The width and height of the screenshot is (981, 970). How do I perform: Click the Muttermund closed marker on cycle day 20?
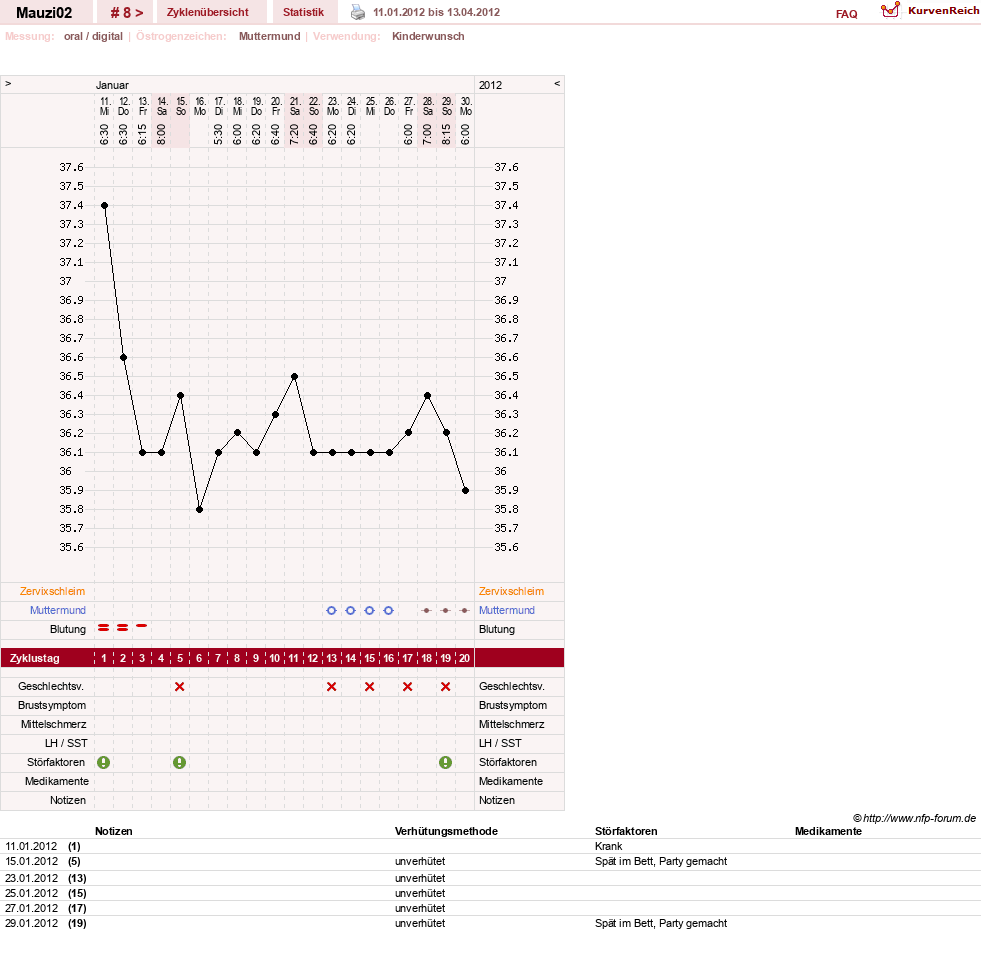[464, 610]
